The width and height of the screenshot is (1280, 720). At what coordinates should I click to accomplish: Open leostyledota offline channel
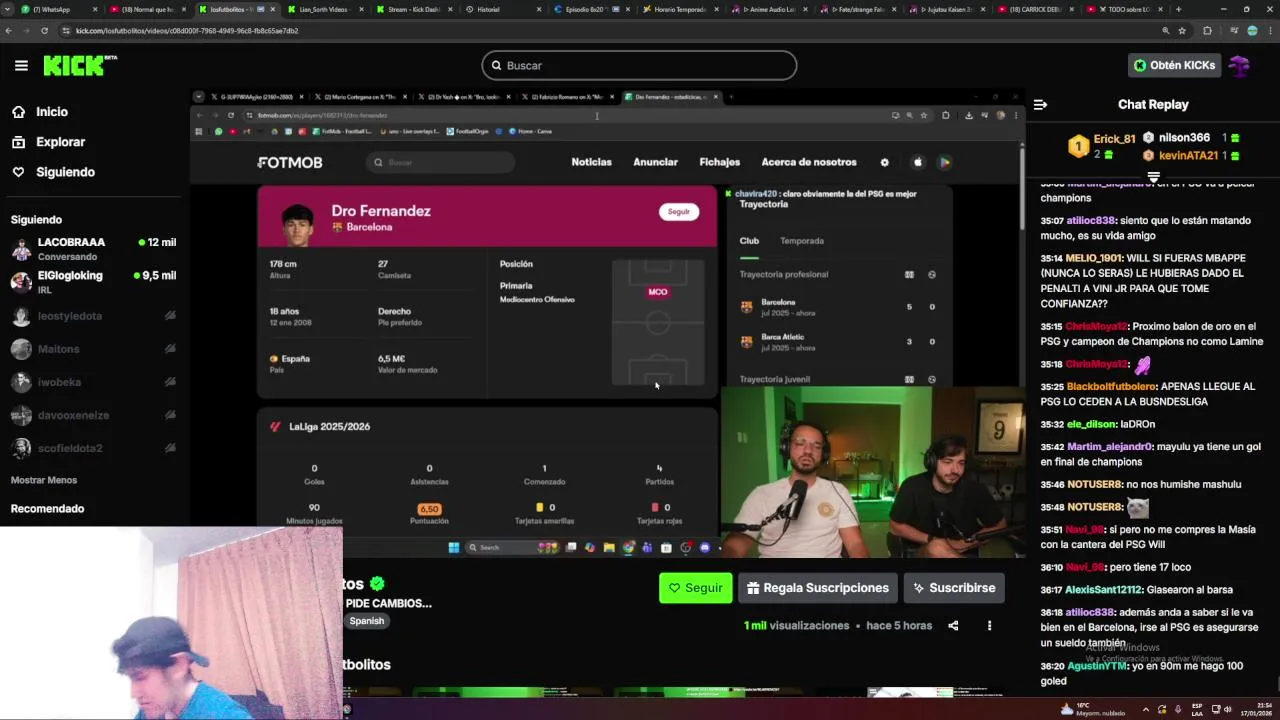(93, 316)
